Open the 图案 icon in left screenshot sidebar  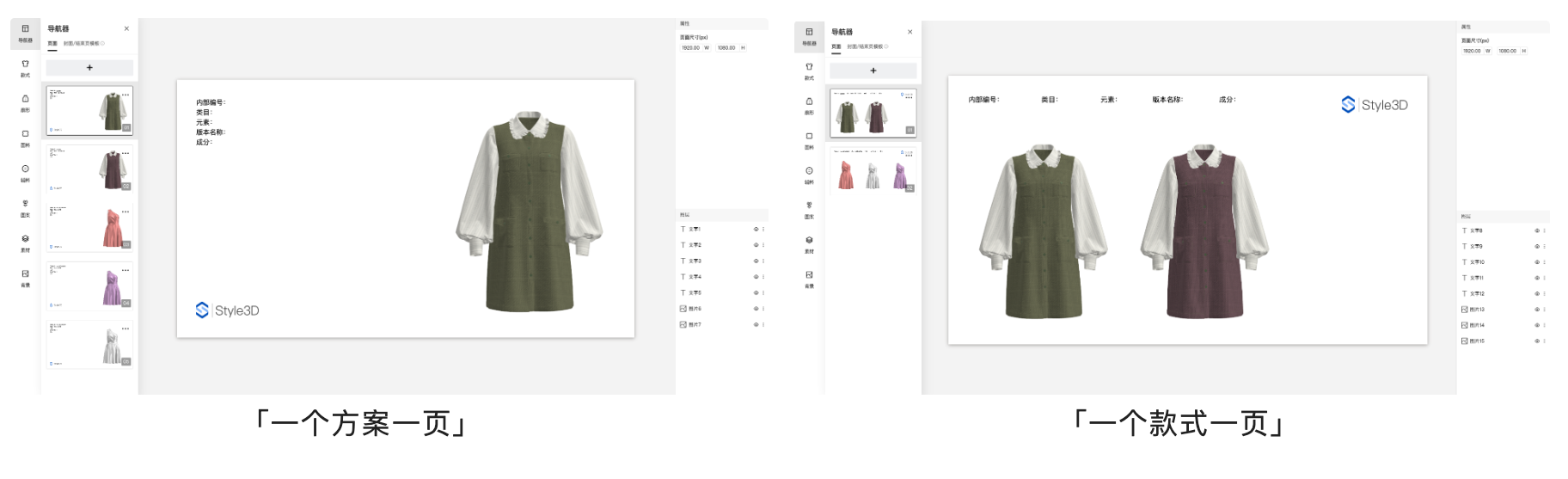(25, 207)
